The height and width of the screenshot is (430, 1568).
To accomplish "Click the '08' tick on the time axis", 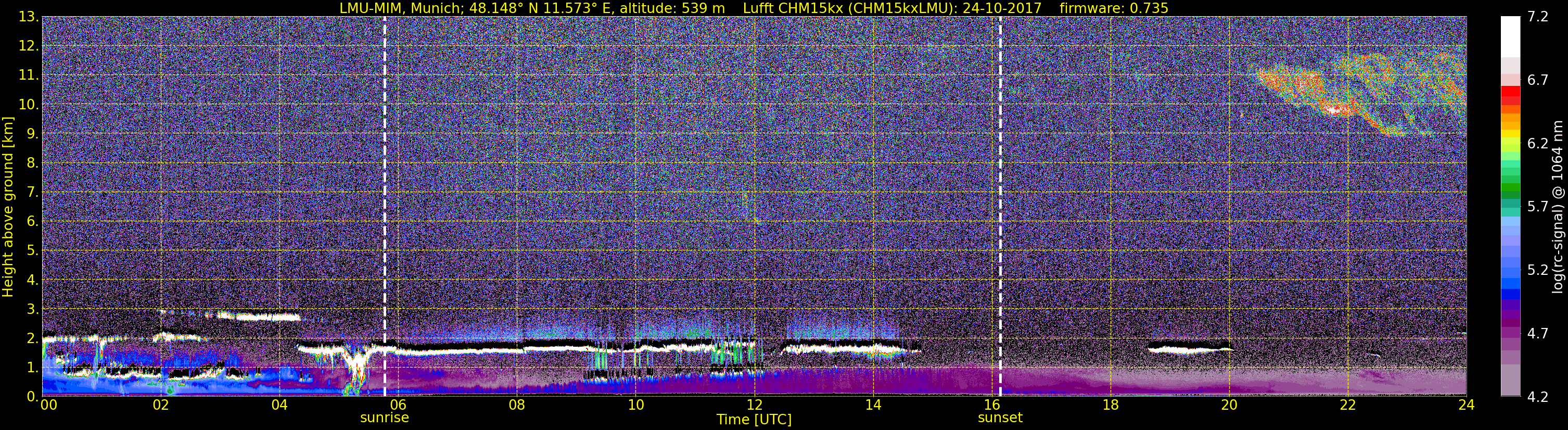I will [517, 405].
